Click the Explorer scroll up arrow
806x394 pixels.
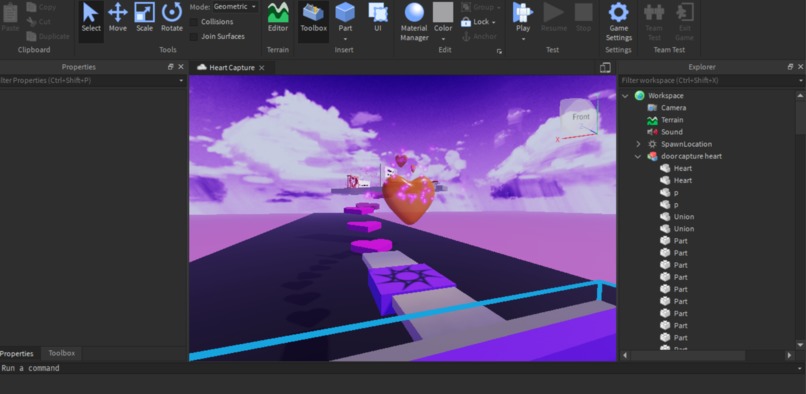point(800,95)
